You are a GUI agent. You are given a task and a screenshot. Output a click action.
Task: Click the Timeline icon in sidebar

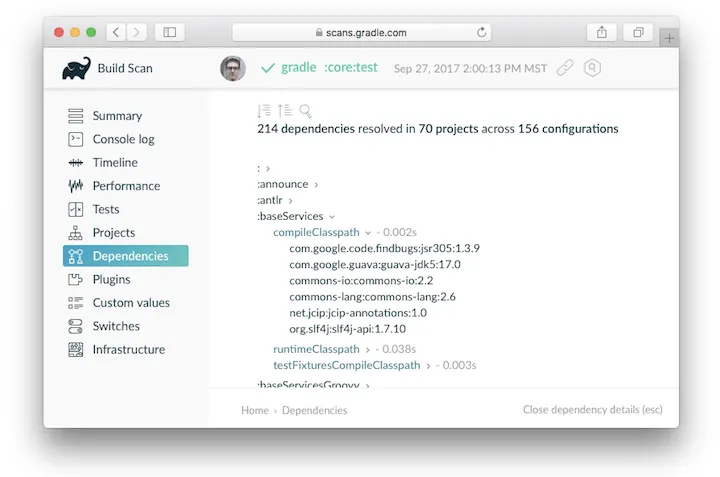tap(76, 163)
